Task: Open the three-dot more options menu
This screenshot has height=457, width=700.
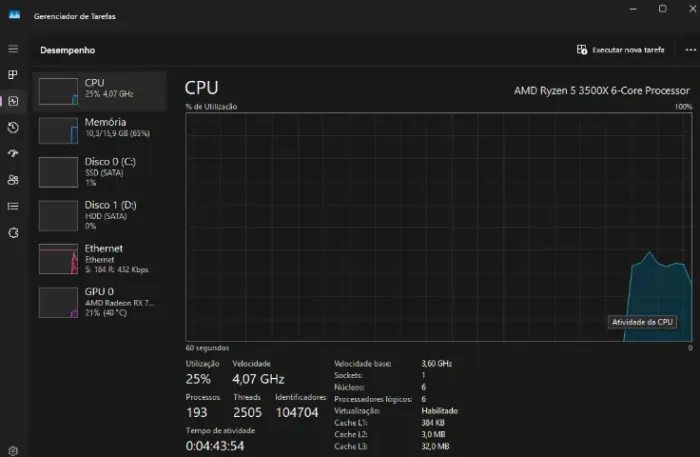Action: click(691, 50)
